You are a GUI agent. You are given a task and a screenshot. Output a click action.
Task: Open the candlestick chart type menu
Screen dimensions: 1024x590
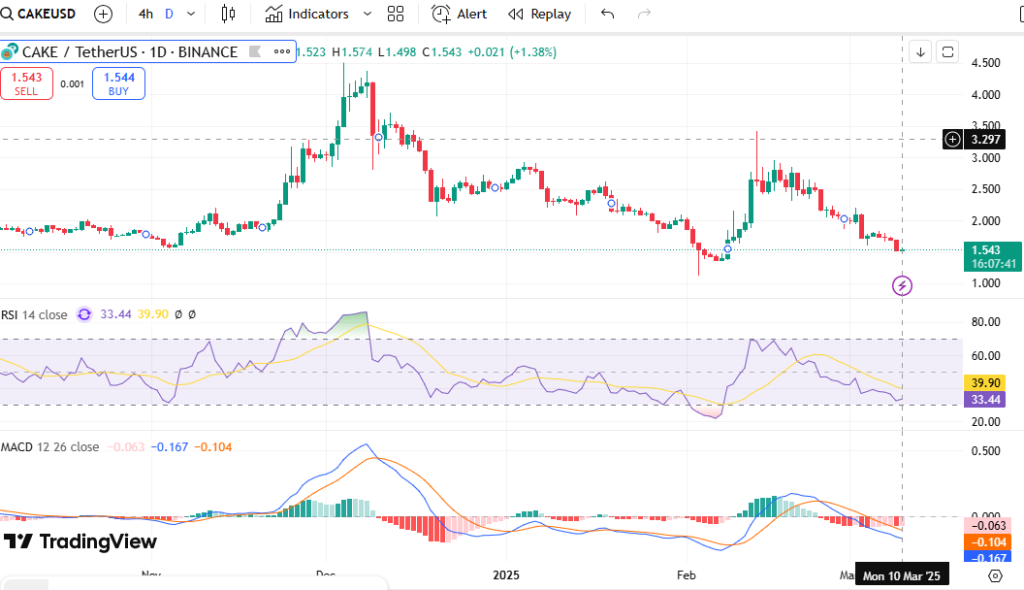pyautogui.click(x=228, y=14)
